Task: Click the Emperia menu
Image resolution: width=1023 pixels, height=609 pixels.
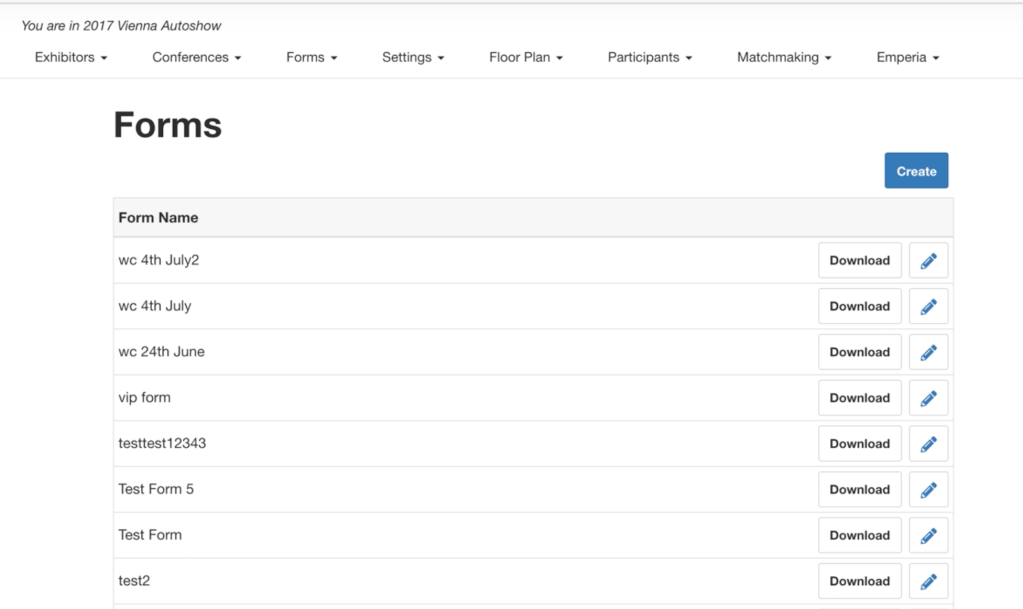Action: (908, 58)
